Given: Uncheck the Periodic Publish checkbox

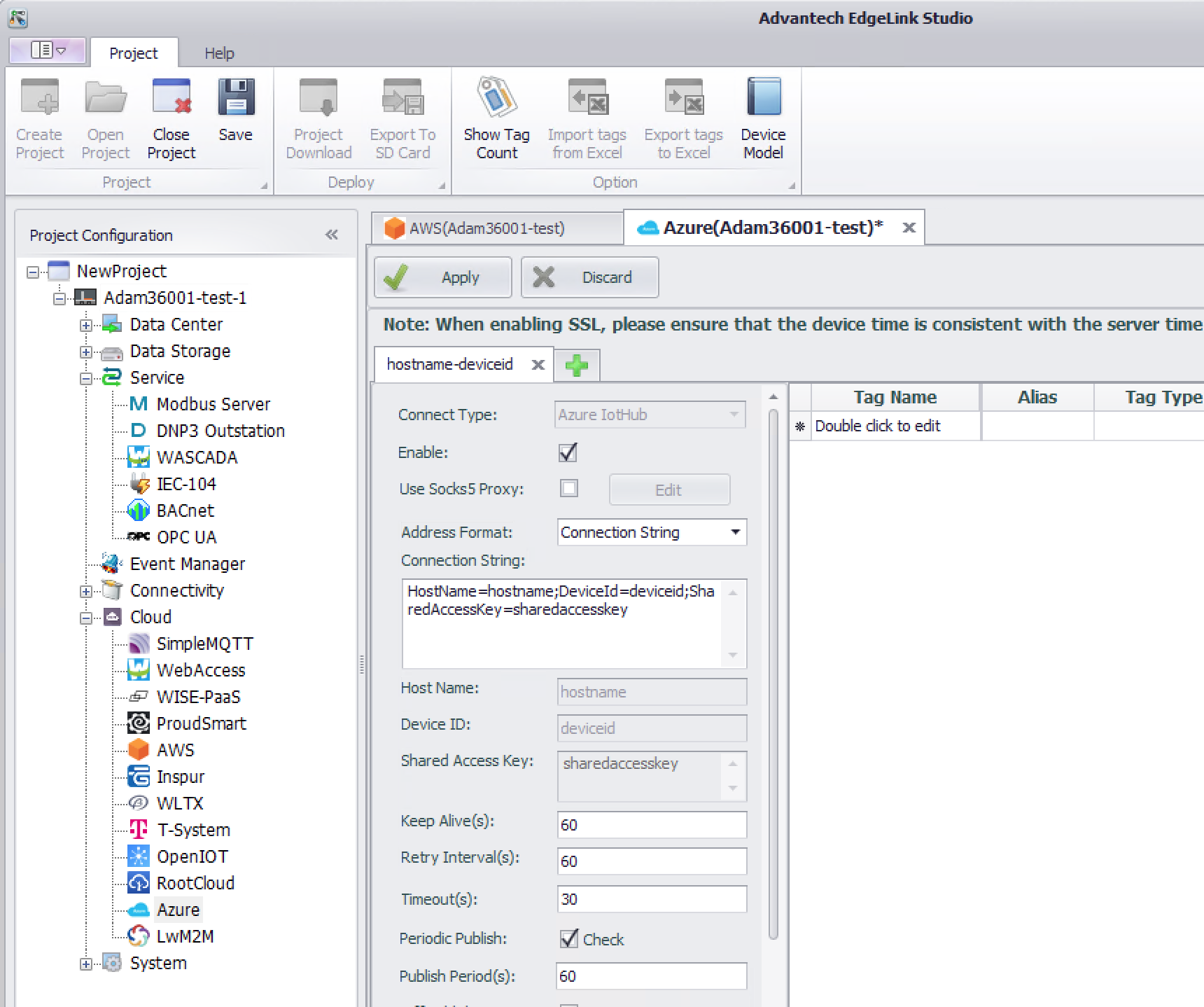Looking at the screenshot, I should 569,939.
